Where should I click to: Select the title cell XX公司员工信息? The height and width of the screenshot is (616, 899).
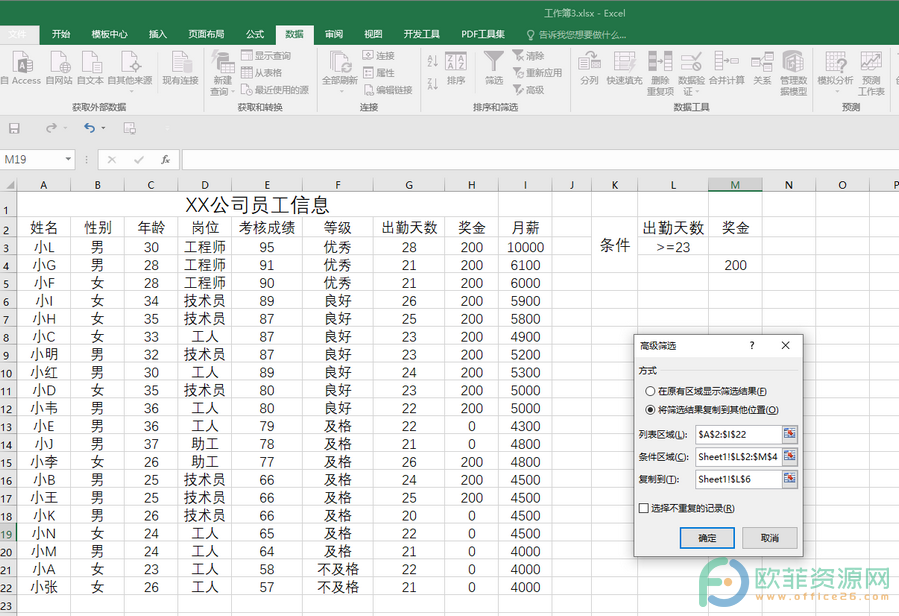point(257,205)
